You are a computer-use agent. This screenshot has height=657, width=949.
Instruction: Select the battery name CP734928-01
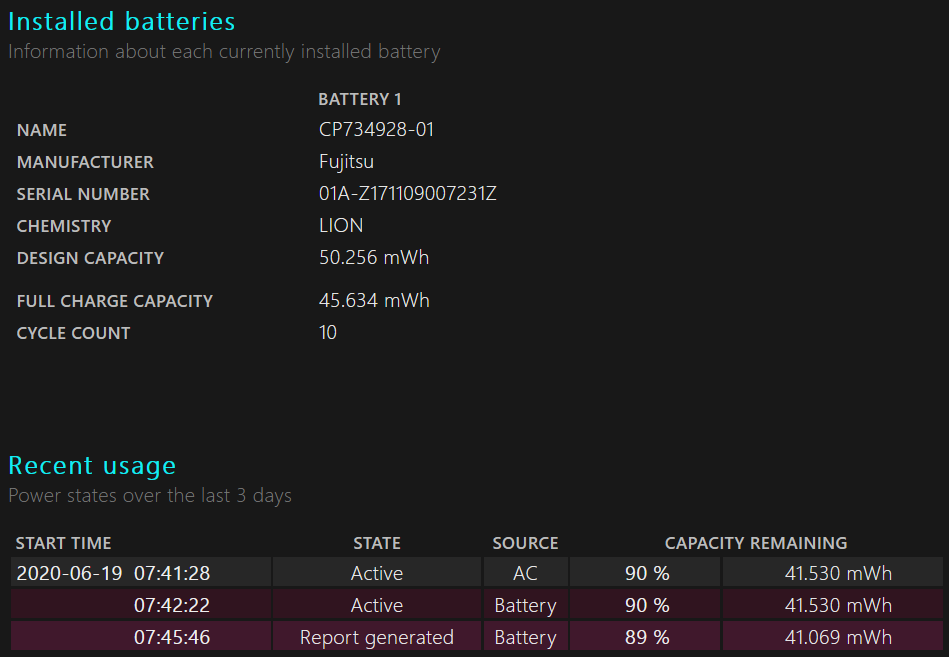pos(376,129)
